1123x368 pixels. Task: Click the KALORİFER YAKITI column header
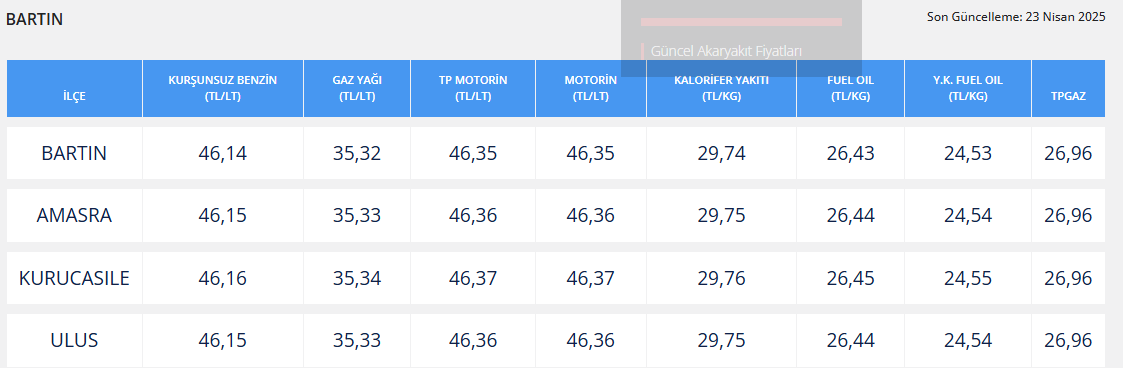(721, 88)
